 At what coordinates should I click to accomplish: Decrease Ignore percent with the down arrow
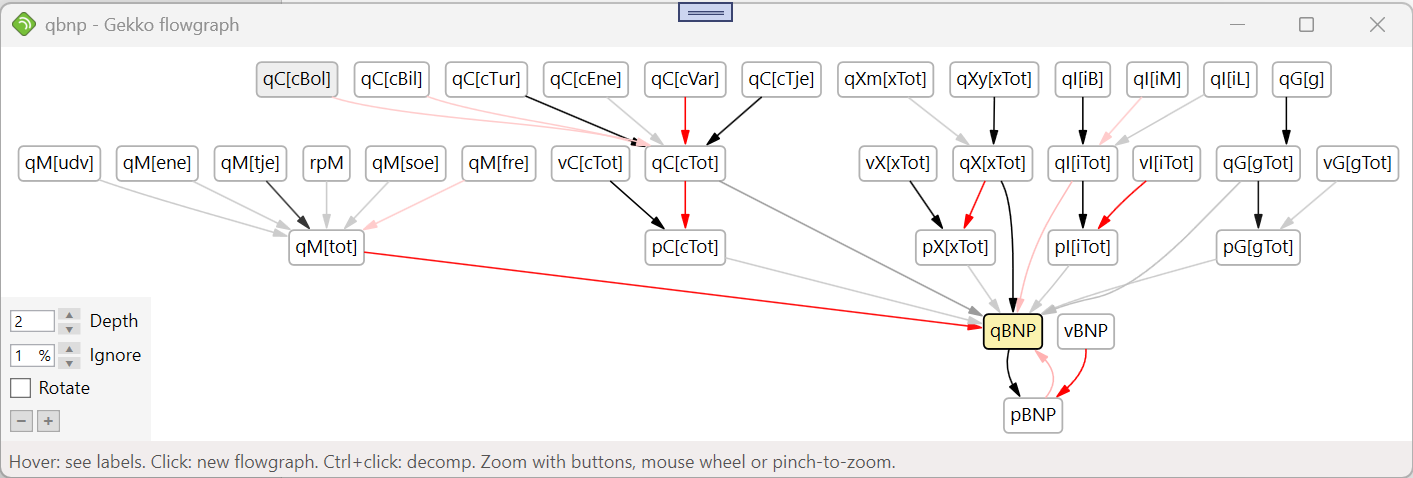click(x=69, y=362)
